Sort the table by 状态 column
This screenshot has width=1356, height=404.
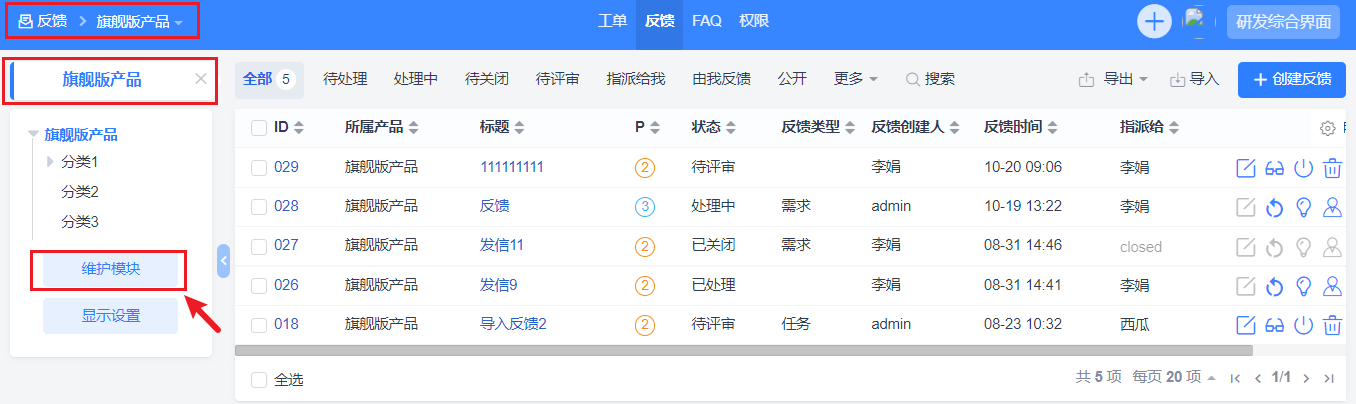pos(714,128)
